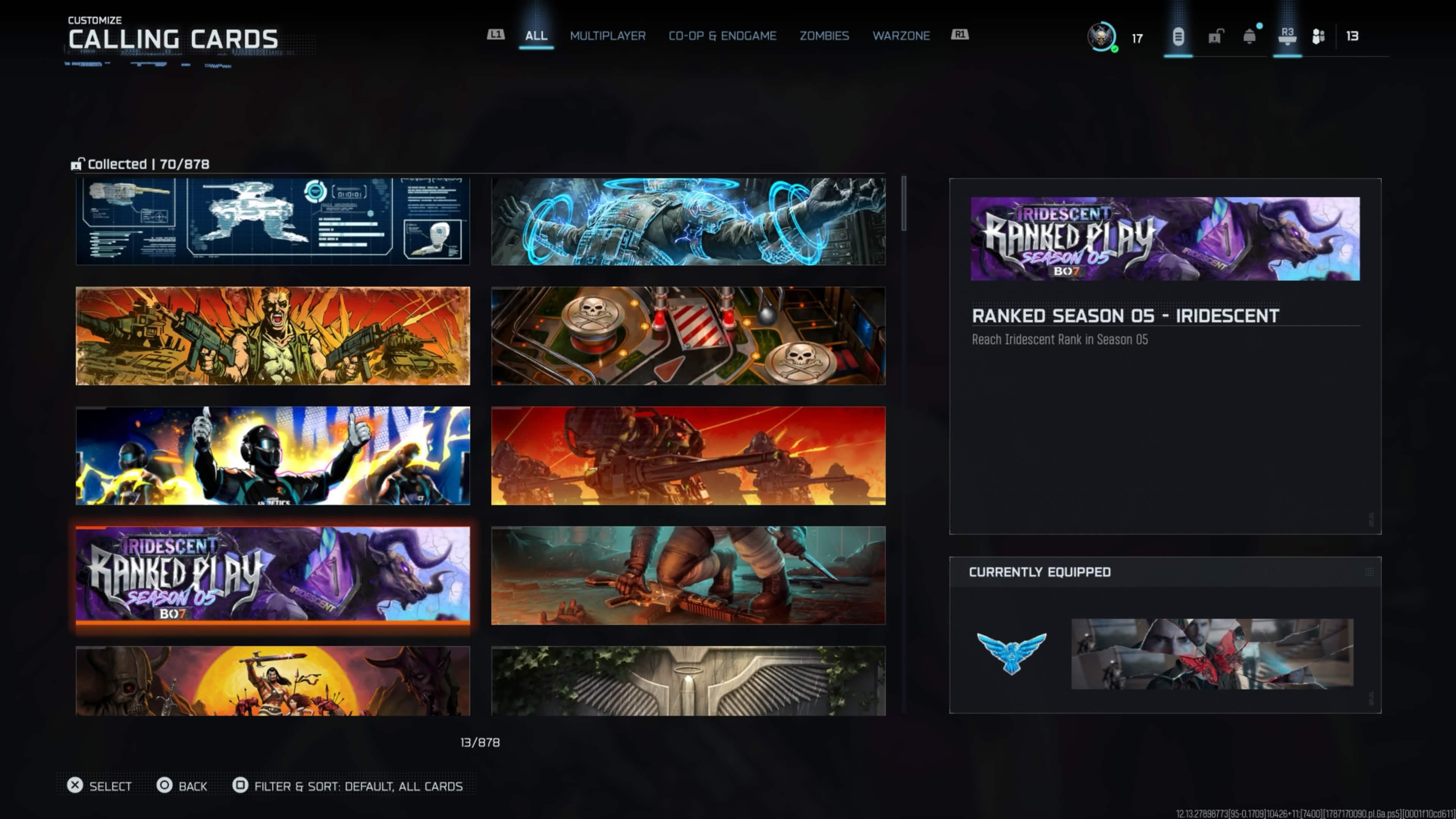Click the 'CURRENTLY EQUIPPED' heading

tap(1040, 572)
